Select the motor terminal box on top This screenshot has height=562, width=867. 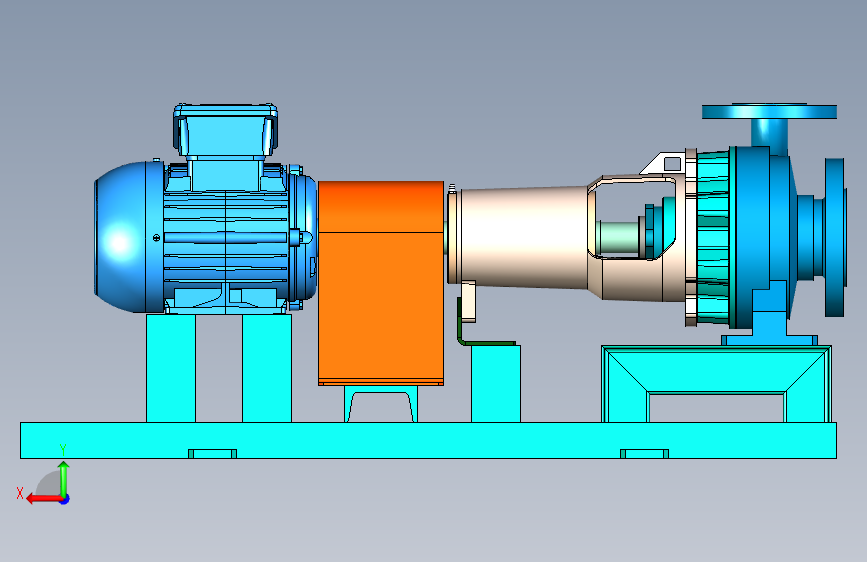225,130
